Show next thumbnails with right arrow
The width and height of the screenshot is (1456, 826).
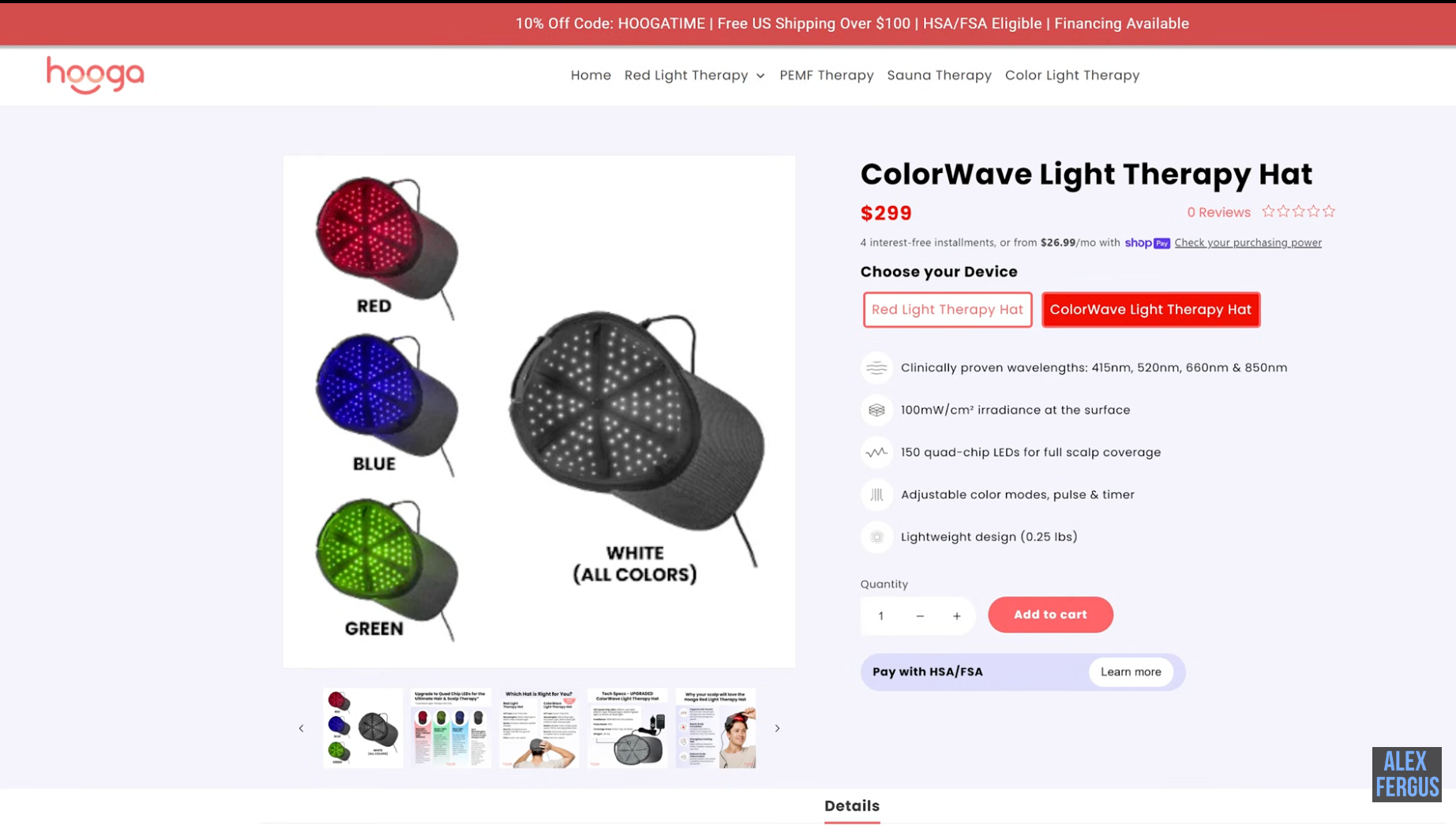pos(777,729)
